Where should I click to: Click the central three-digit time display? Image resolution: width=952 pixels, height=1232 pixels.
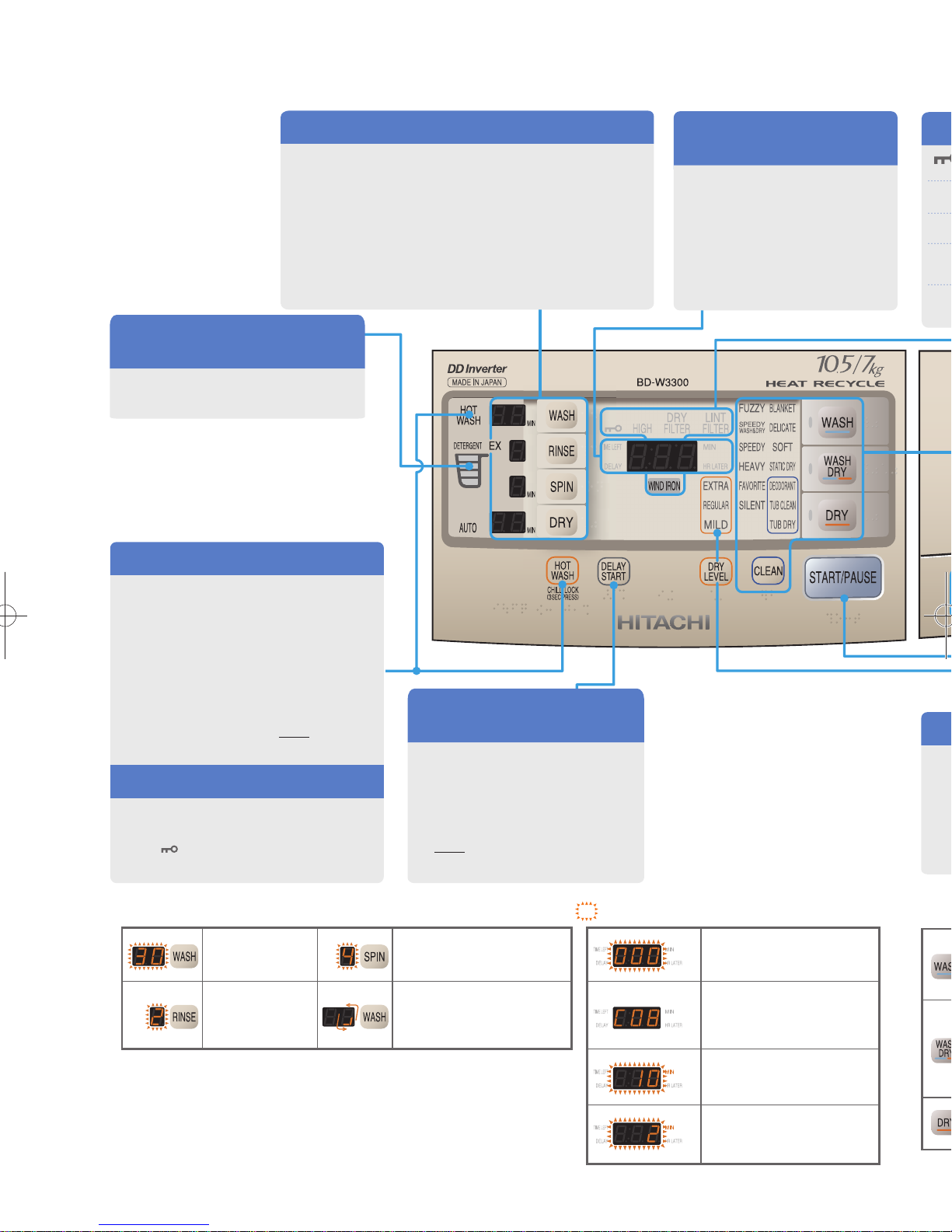662,457
